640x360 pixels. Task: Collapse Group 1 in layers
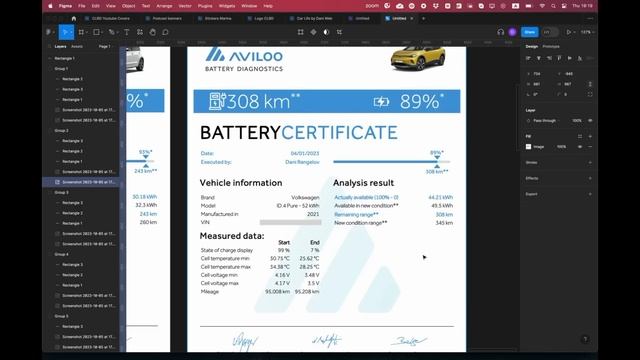(x=50, y=69)
